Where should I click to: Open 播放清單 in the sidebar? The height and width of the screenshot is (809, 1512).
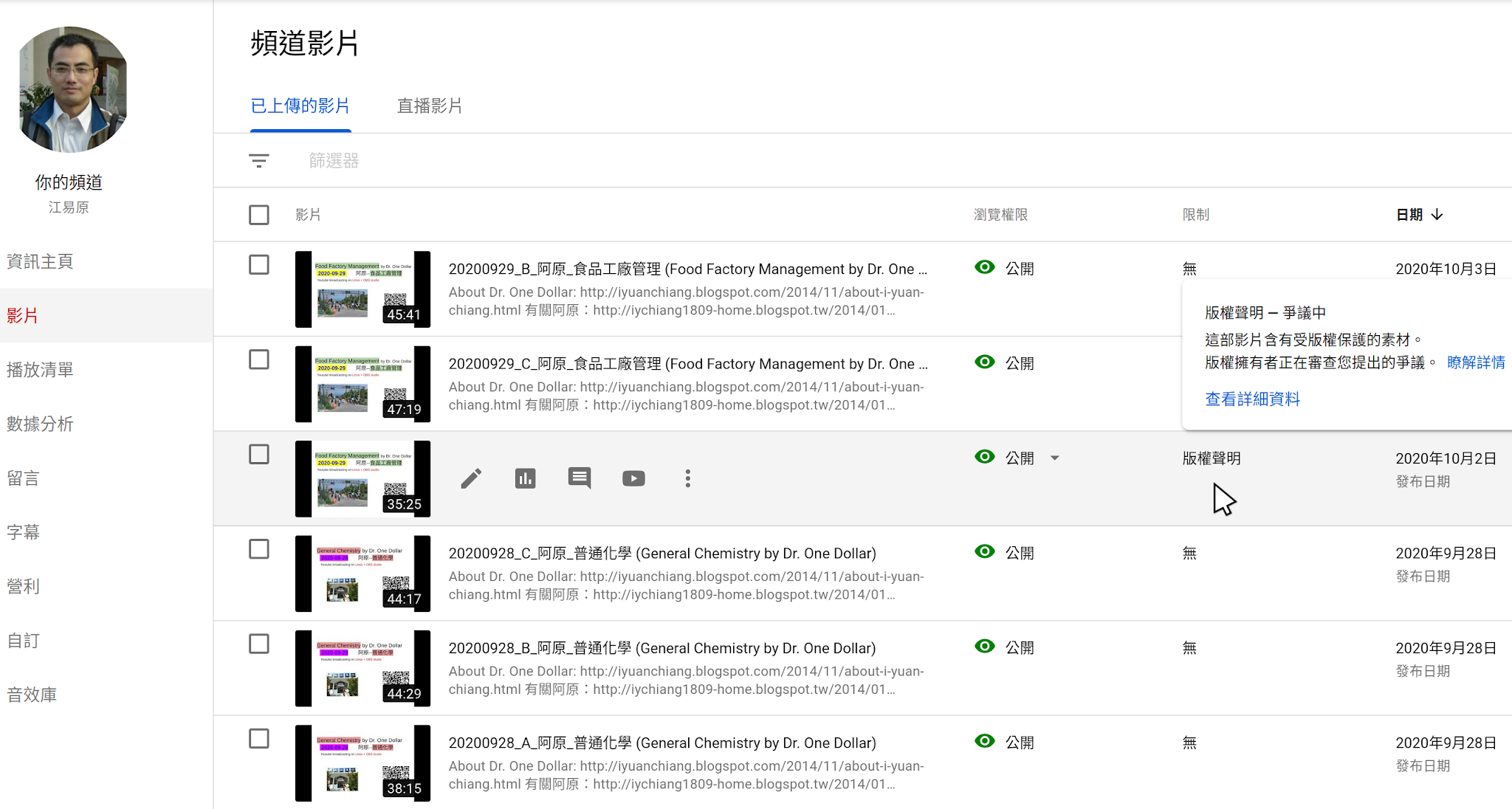coord(40,370)
